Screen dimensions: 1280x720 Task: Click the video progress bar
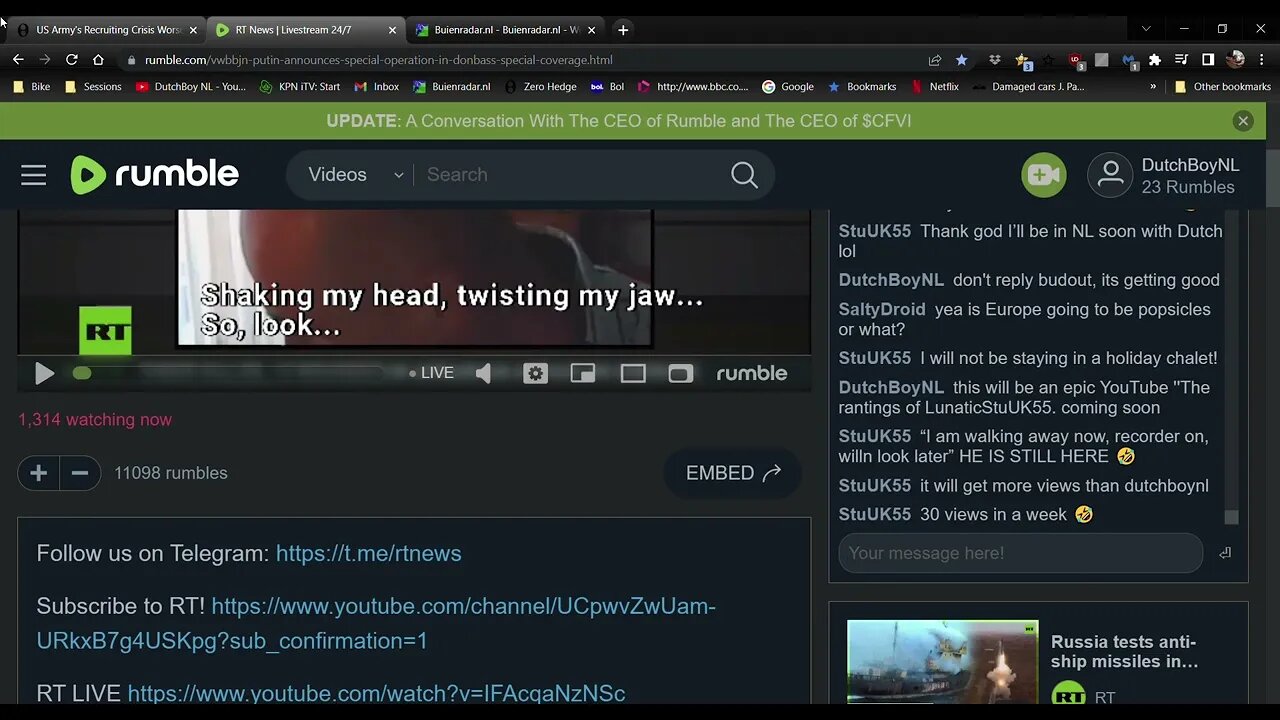(x=230, y=373)
